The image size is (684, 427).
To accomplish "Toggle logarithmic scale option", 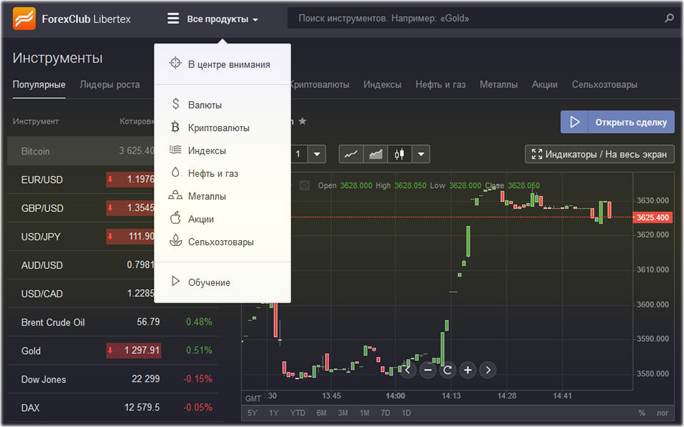I will (x=663, y=413).
